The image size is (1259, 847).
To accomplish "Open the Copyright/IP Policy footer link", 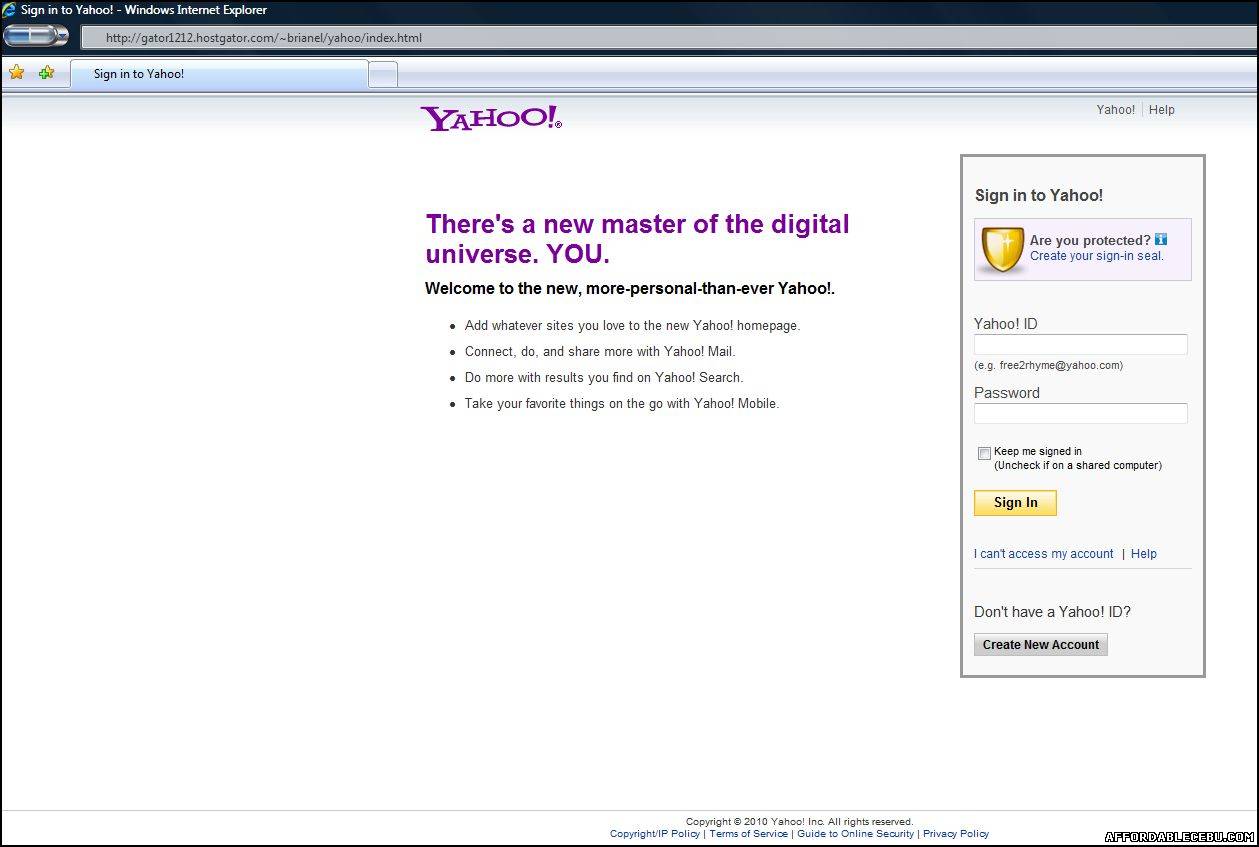I will 655,834.
